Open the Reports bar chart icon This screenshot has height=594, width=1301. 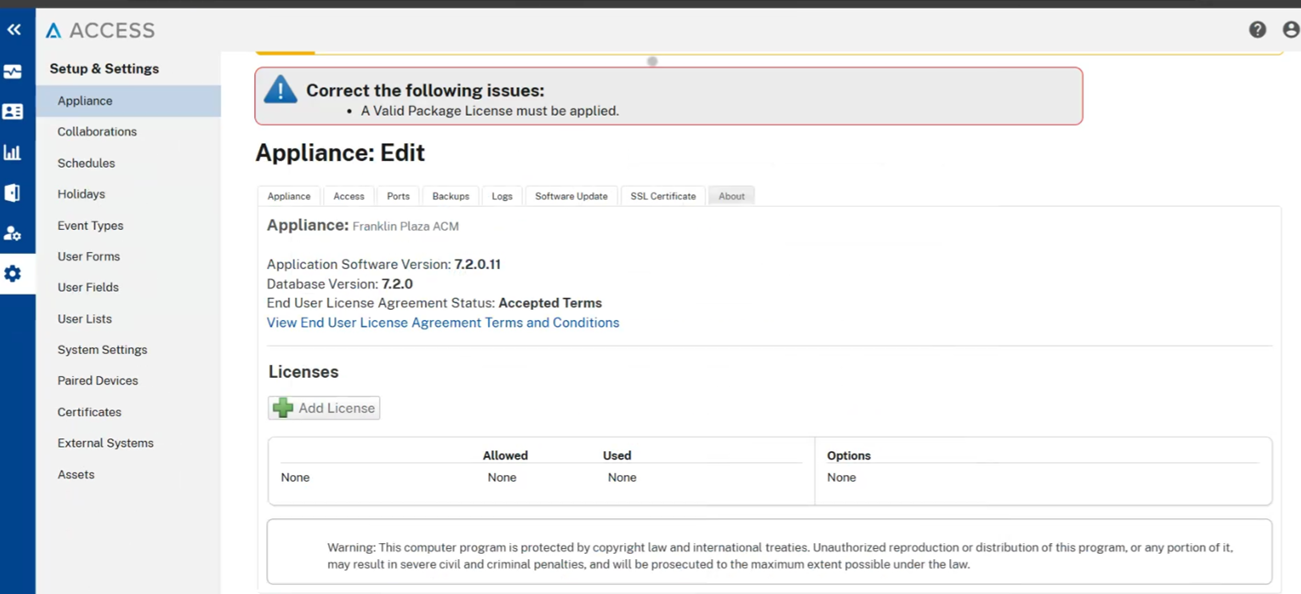point(12,152)
